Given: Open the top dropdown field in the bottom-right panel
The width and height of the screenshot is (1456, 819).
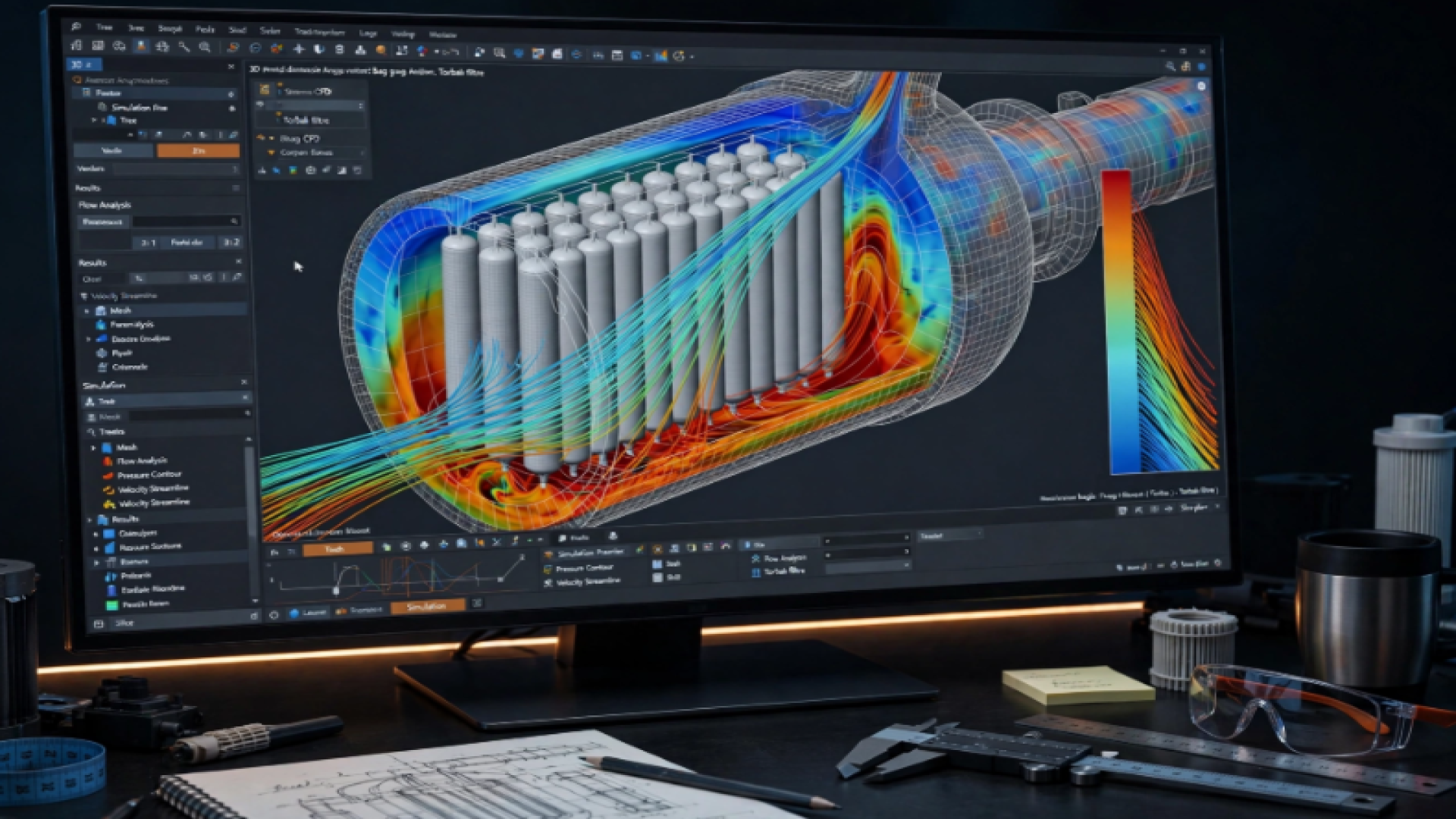Looking at the screenshot, I should 867,540.
